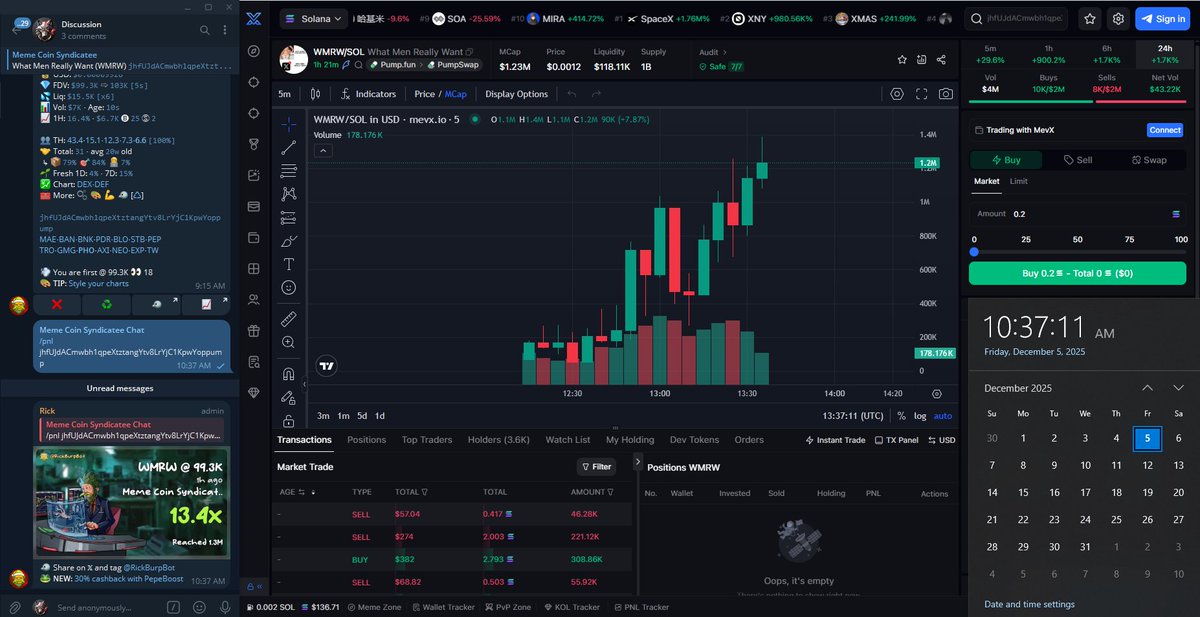
Task: Open the Holders (3.6K) tab
Action: [x=498, y=440]
